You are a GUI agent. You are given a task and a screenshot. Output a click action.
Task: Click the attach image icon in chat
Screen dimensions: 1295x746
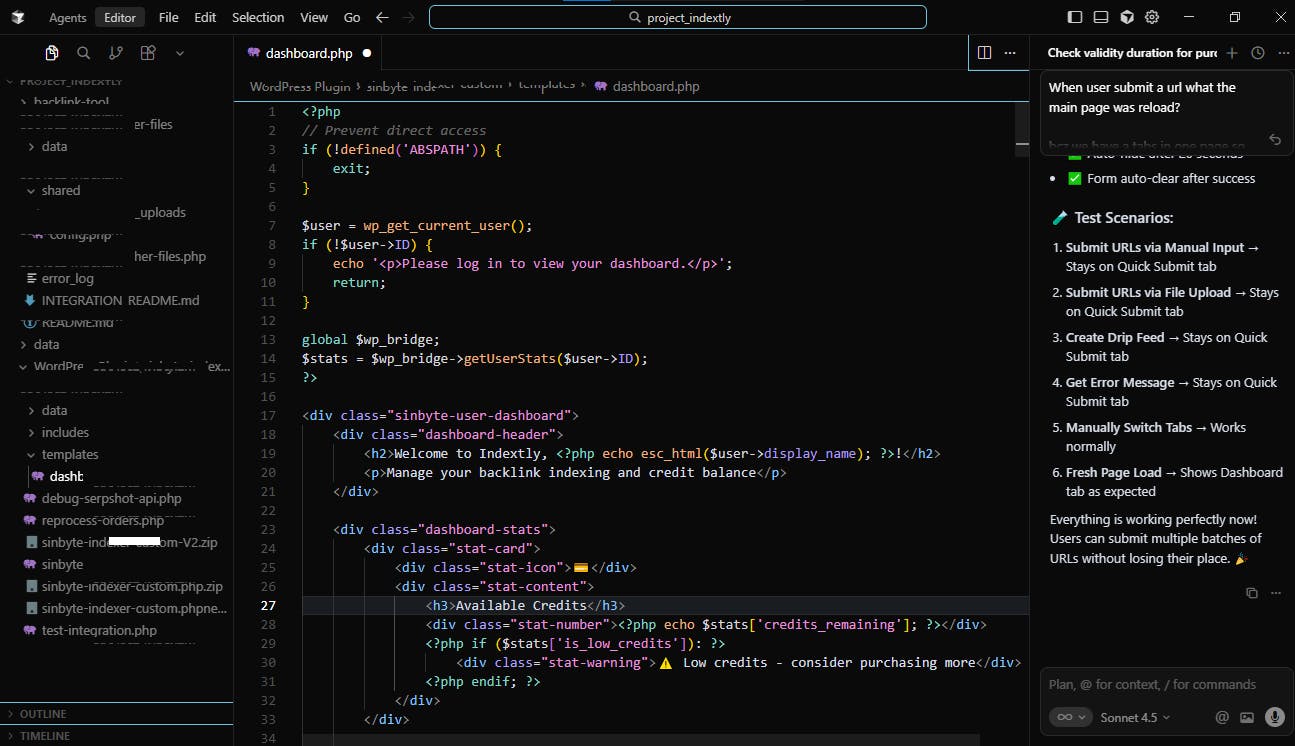(x=1247, y=717)
